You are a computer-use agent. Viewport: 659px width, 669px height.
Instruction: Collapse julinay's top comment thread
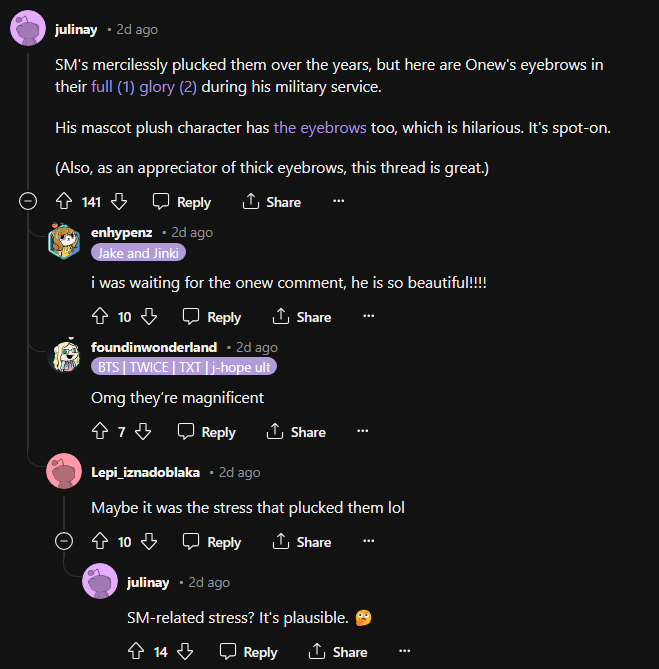pyautogui.click(x=28, y=202)
